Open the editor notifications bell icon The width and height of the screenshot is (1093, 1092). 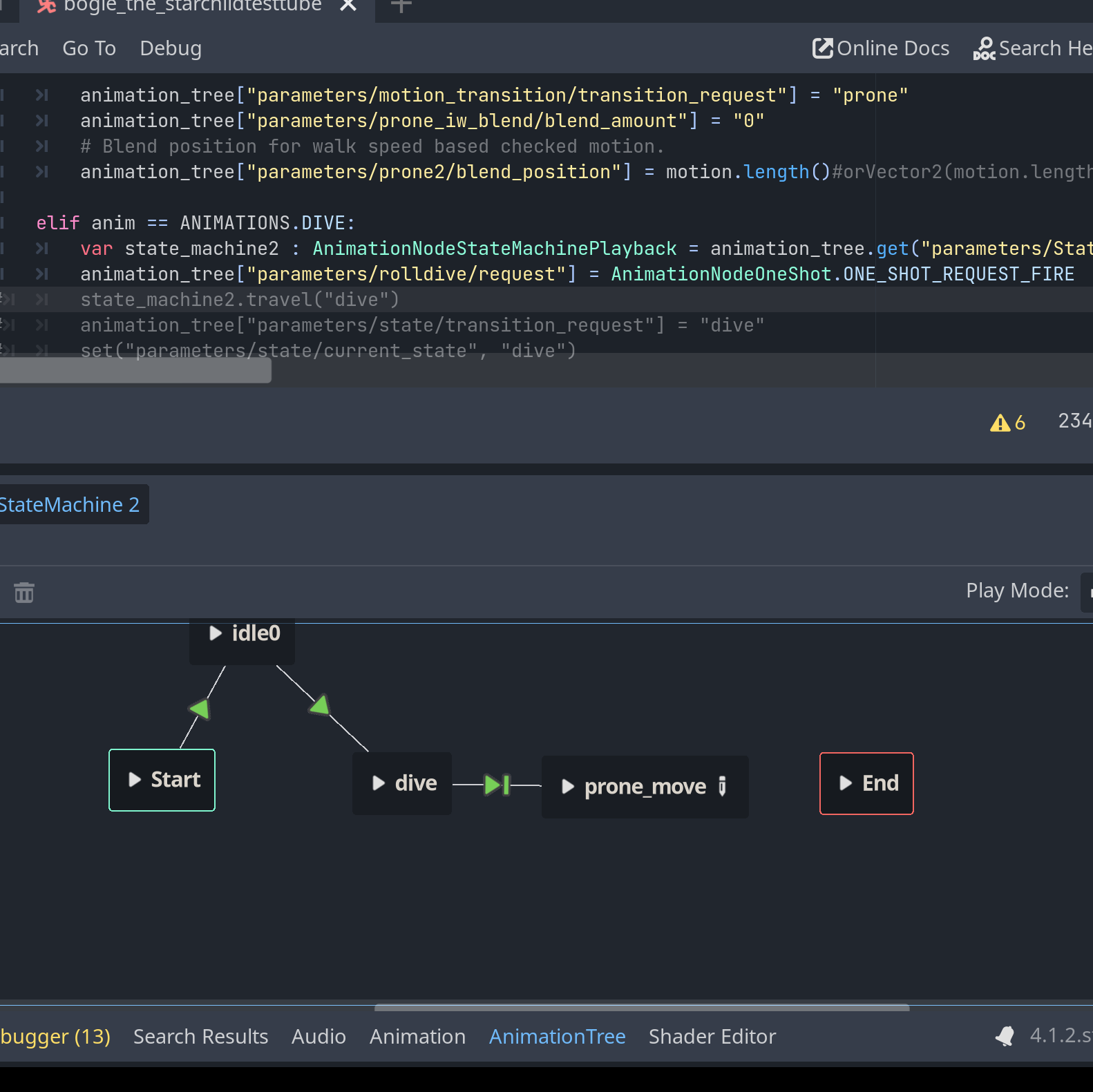[x=1005, y=1036]
